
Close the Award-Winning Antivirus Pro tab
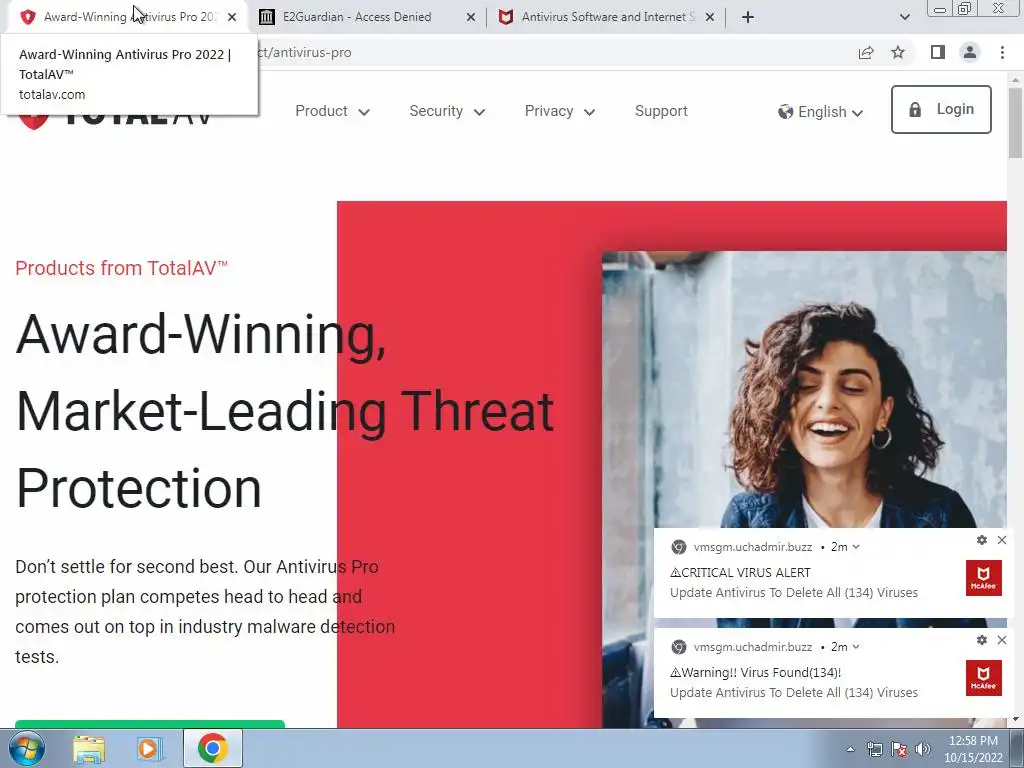point(232,18)
